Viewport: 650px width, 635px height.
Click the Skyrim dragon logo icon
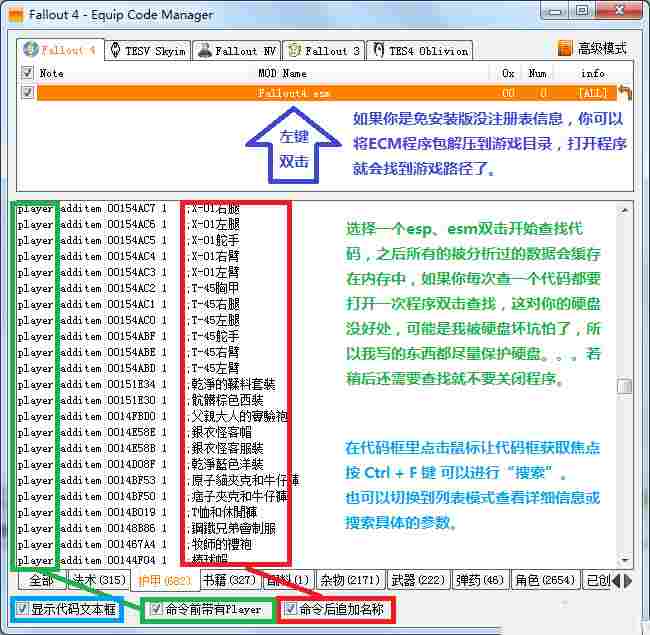click(x=116, y=50)
